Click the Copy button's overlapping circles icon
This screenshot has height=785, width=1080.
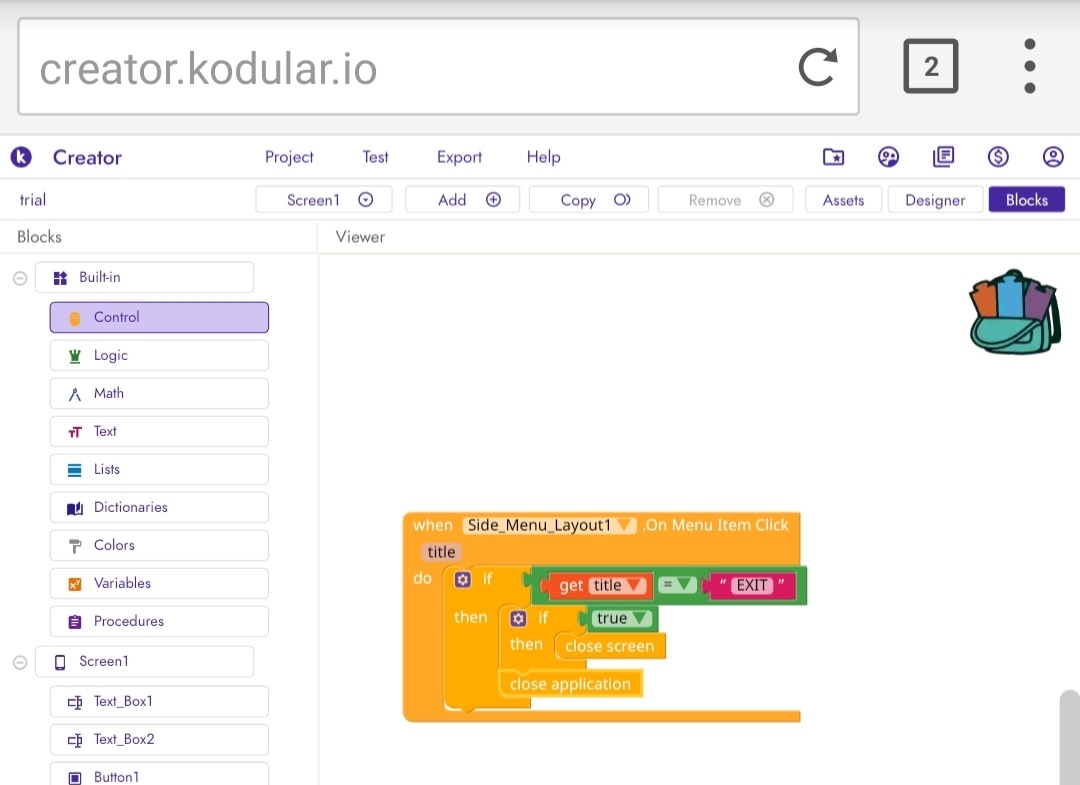(x=622, y=200)
